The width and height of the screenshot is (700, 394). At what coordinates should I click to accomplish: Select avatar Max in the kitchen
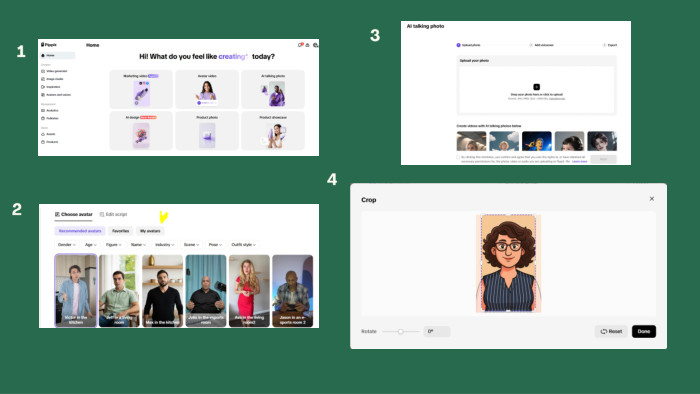[x=162, y=291]
